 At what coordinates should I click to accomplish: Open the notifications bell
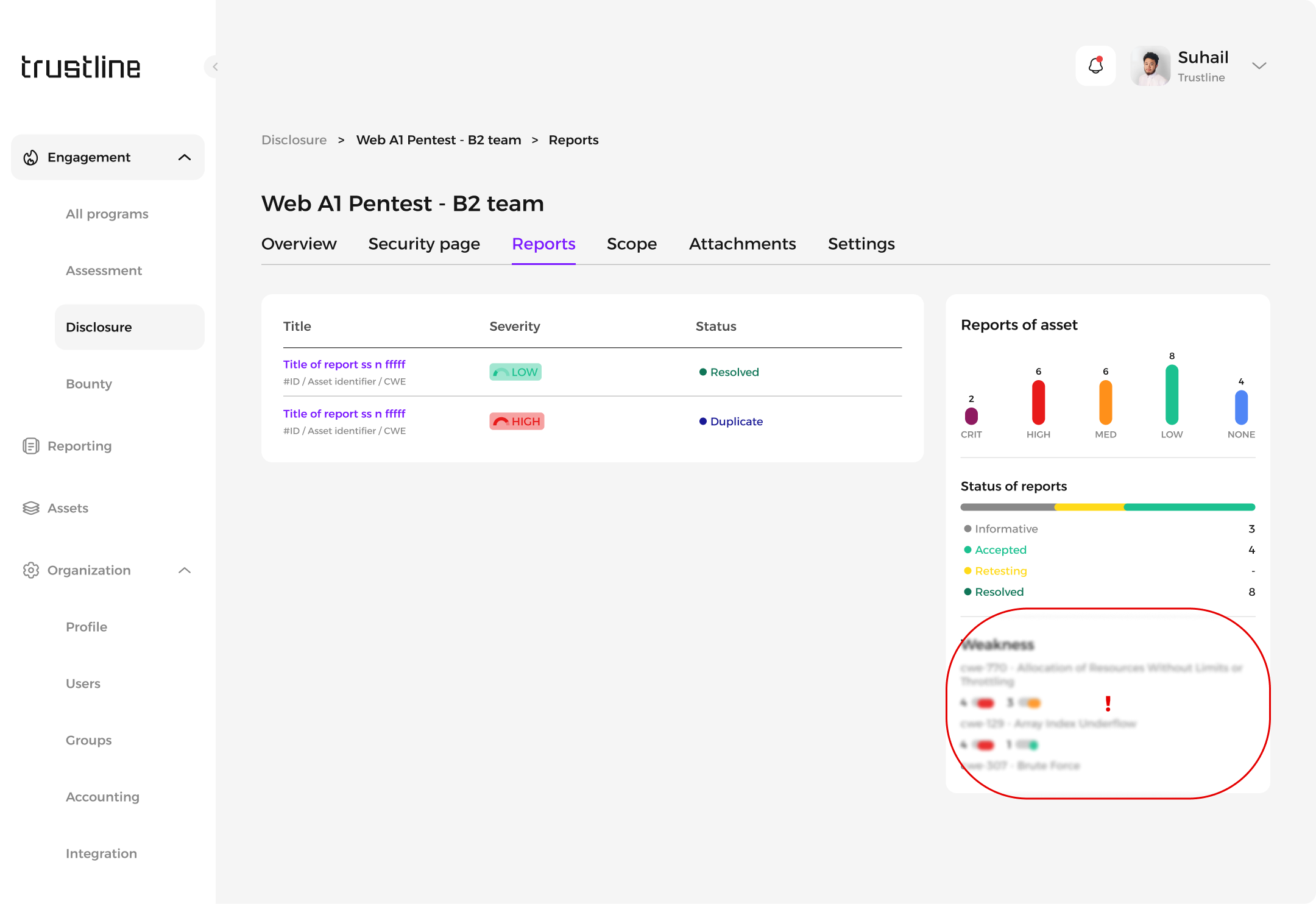pyautogui.click(x=1095, y=66)
